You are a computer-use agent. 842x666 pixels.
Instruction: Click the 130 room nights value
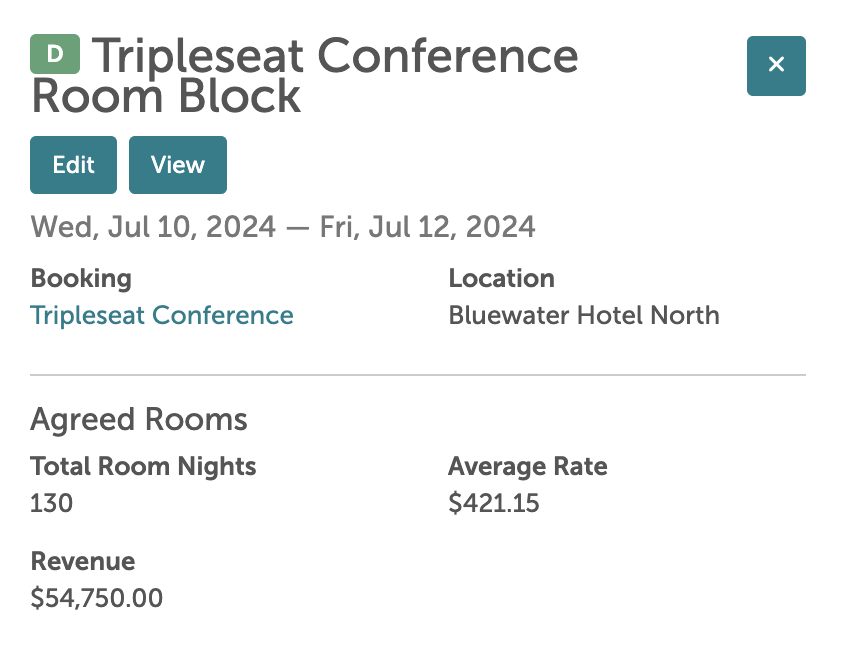tap(52, 503)
